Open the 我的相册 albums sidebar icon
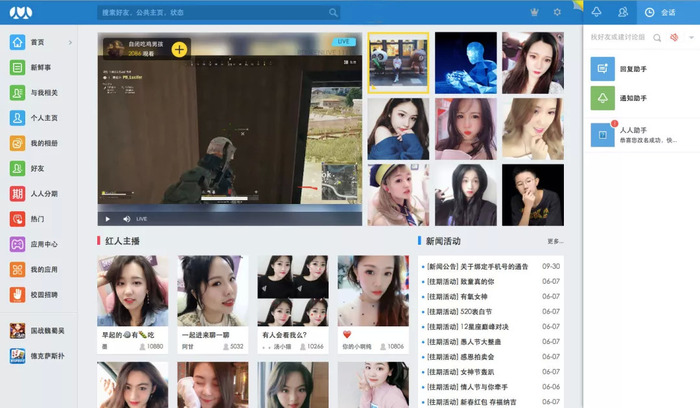Viewport: 700px width, 408px height. [x=17, y=143]
